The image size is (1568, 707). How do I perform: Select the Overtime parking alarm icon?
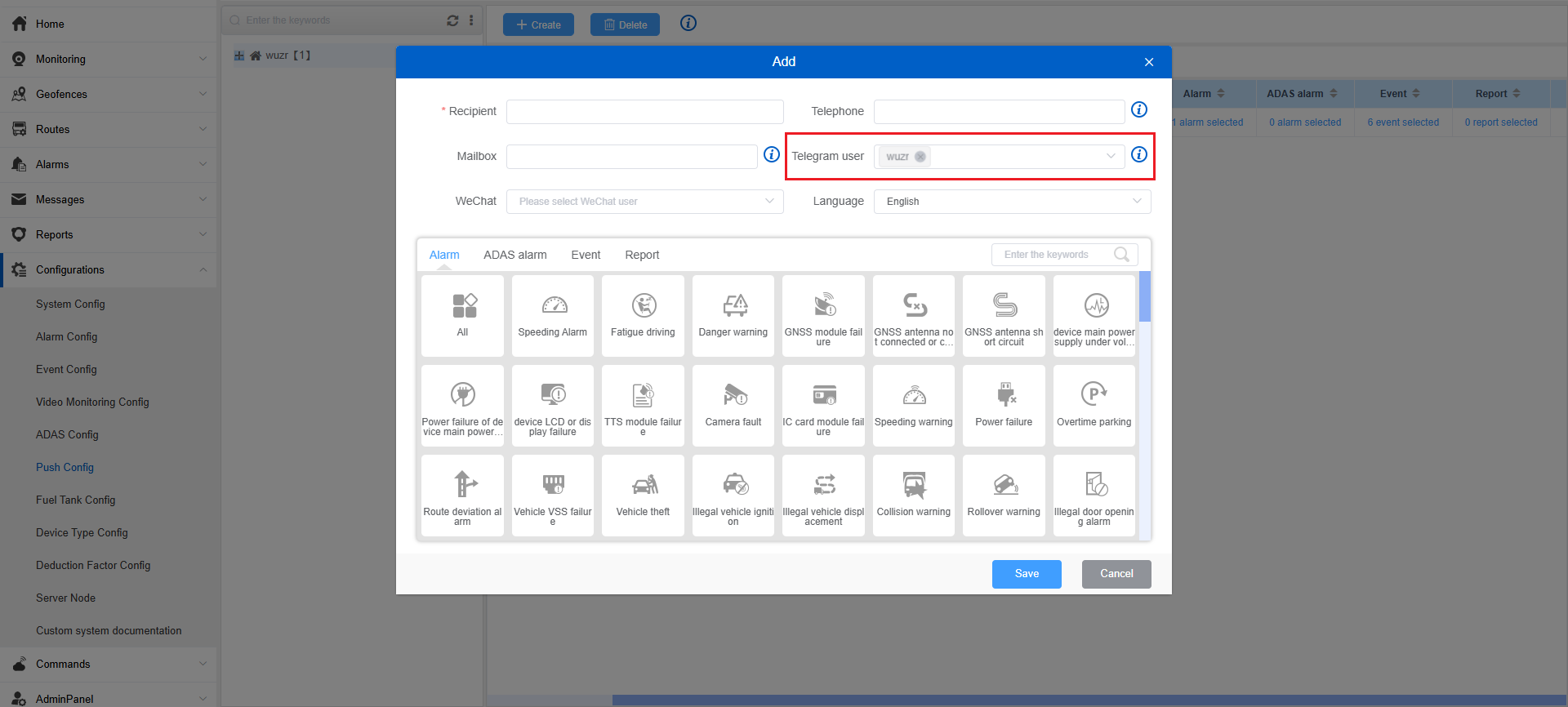pyautogui.click(x=1094, y=405)
